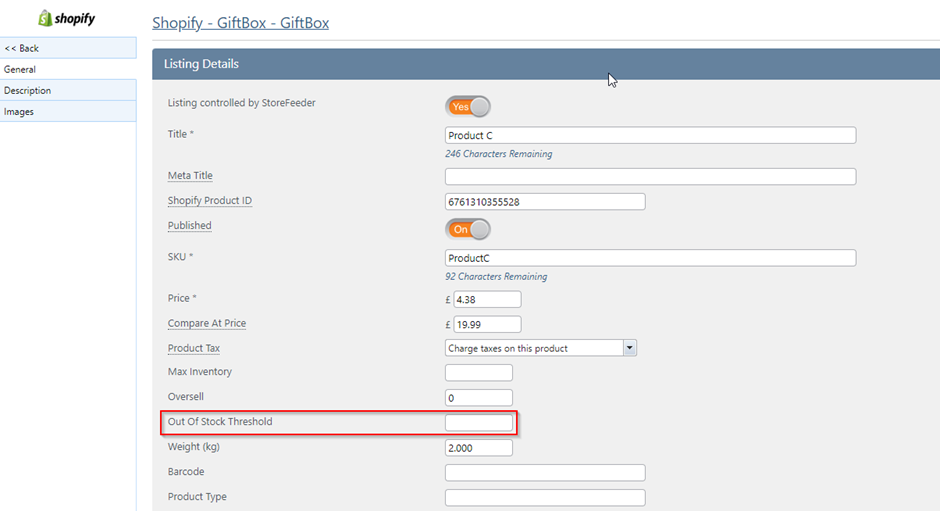Click the Barcode label
940x511 pixels.
coord(186,471)
